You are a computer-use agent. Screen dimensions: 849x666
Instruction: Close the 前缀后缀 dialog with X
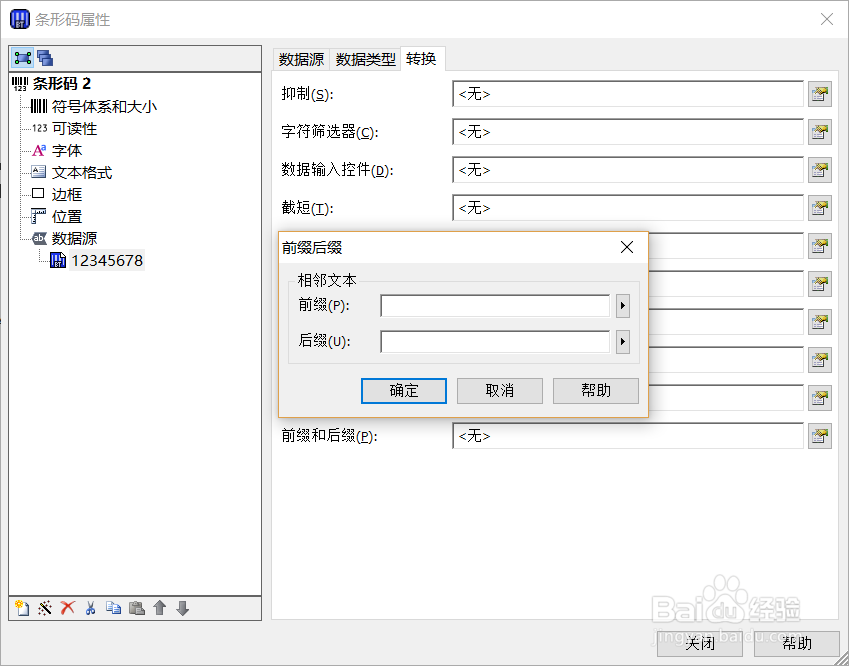click(627, 247)
